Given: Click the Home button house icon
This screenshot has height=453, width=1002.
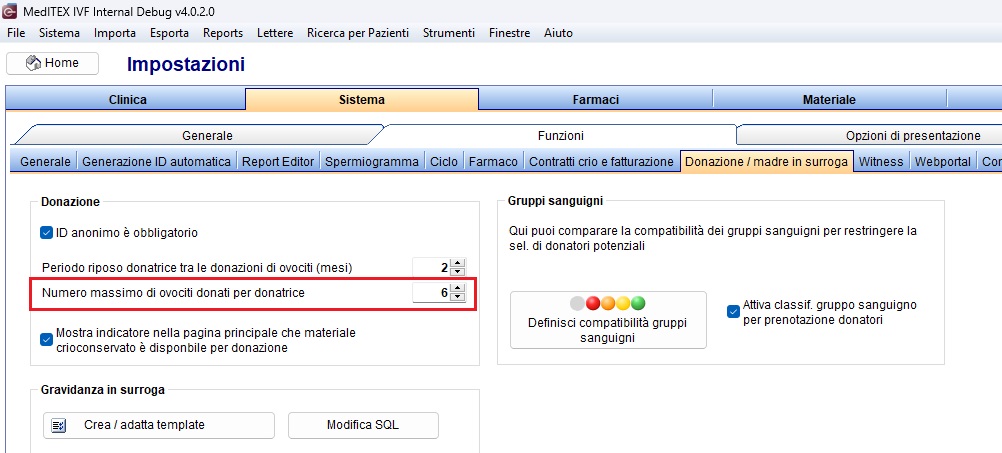Looking at the screenshot, I should (x=33, y=63).
